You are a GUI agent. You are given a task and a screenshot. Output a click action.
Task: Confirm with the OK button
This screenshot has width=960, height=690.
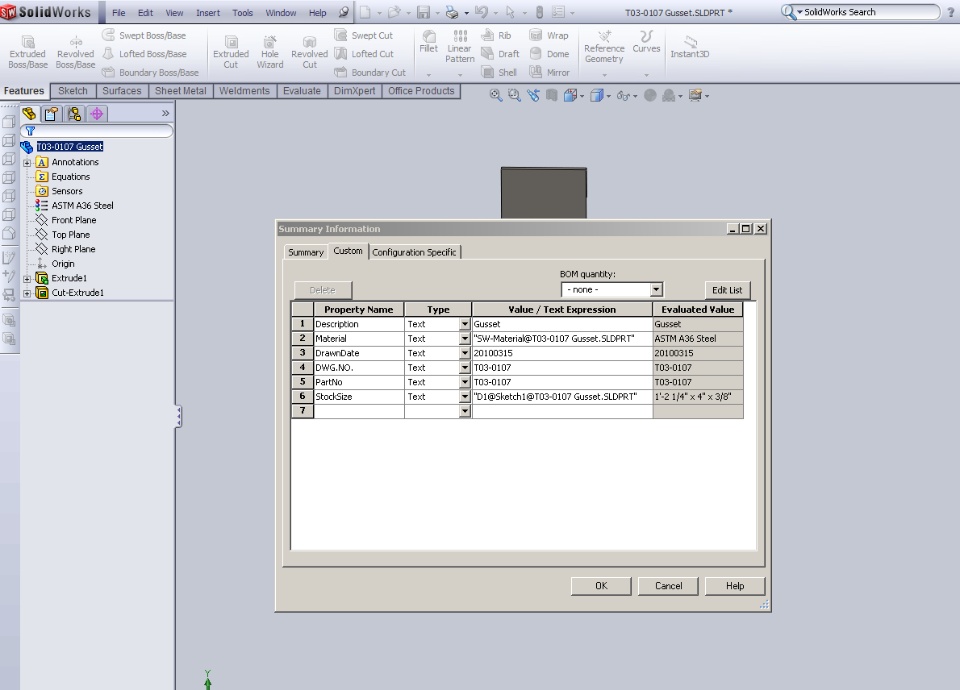pos(601,586)
